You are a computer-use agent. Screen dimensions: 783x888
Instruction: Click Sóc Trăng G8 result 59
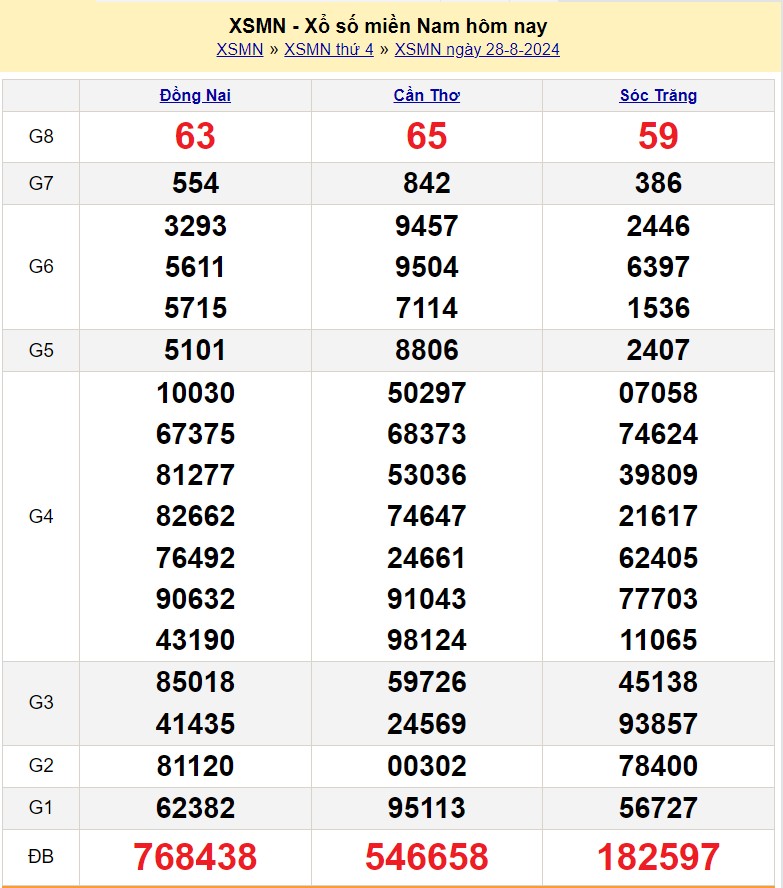[x=658, y=137]
